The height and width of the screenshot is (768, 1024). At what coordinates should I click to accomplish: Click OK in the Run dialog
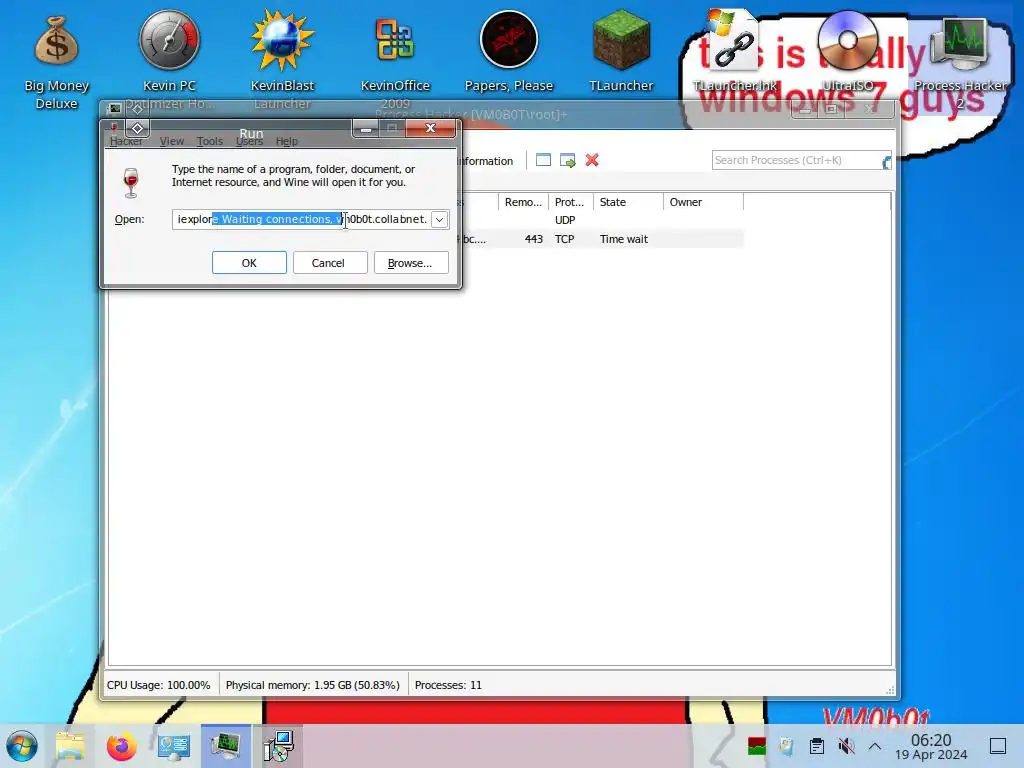[x=249, y=263]
